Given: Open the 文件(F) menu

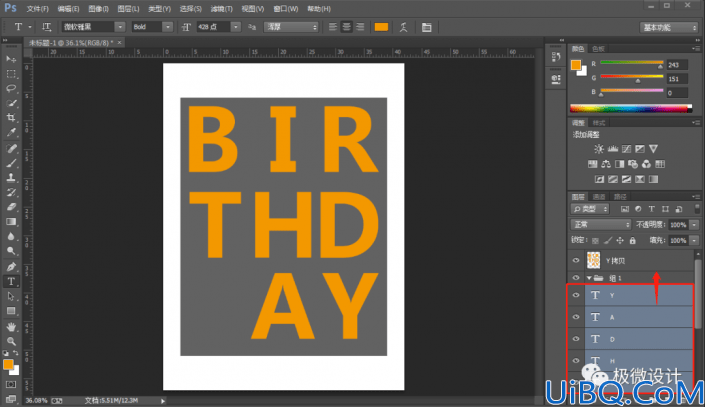Looking at the screenshot, I should [x=37, y=9].
